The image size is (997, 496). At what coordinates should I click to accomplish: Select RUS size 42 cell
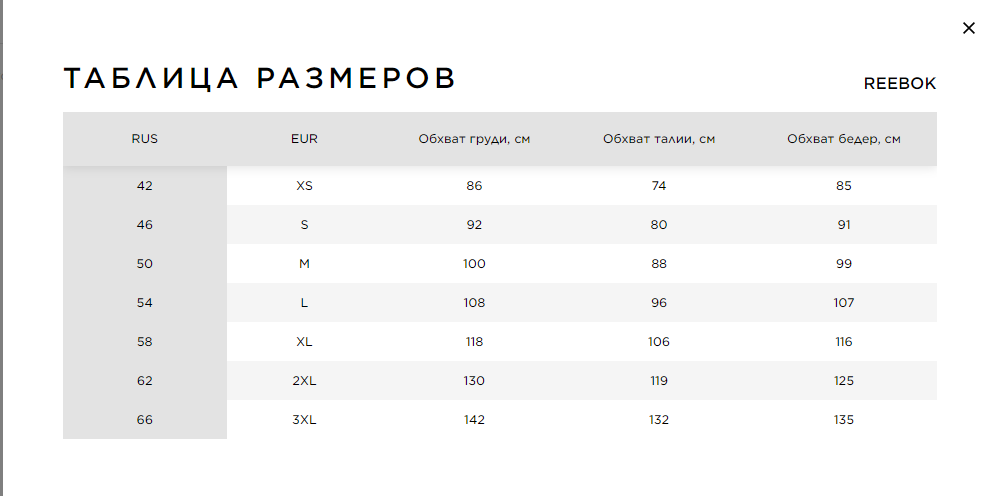[x=145, y=186]
